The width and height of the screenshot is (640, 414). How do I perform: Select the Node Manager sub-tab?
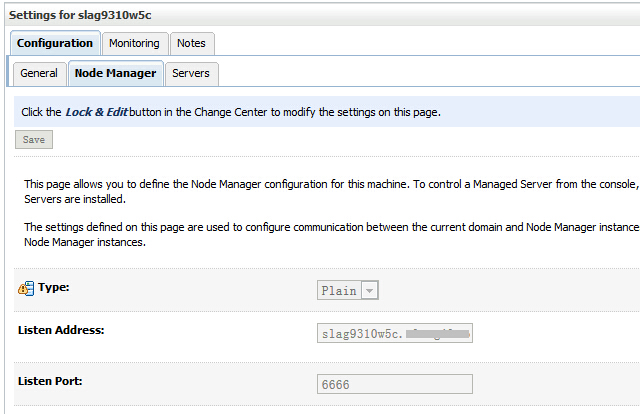[115, 73]
